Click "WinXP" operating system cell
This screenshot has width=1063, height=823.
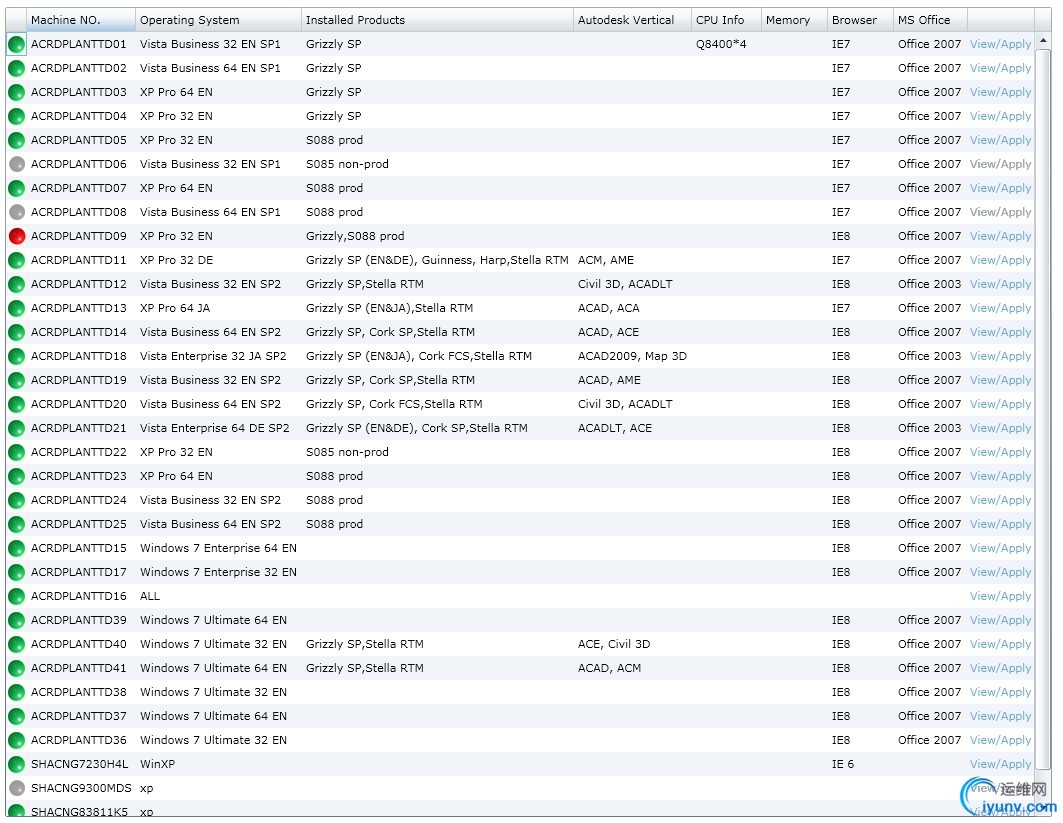[x=157, y=764]
